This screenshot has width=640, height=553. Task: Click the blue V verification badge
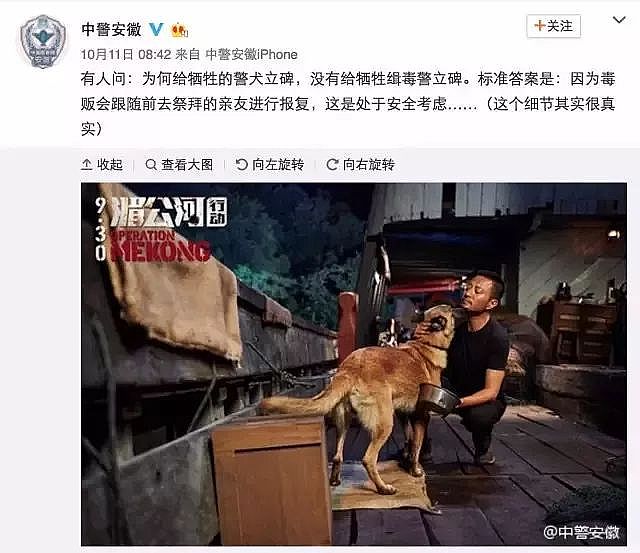(156, 29)
